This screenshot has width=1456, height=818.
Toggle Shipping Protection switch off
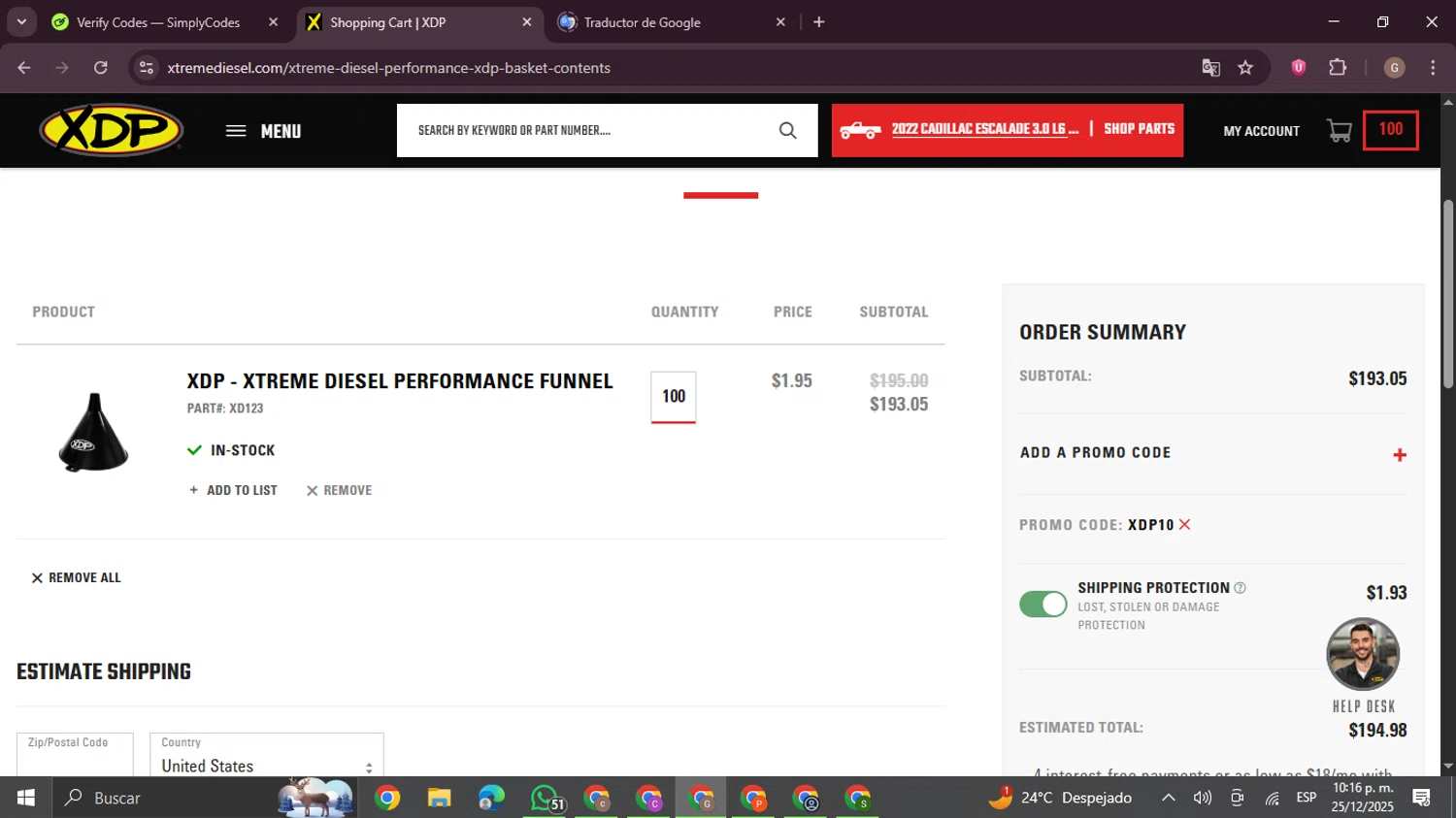(1043, 604)
